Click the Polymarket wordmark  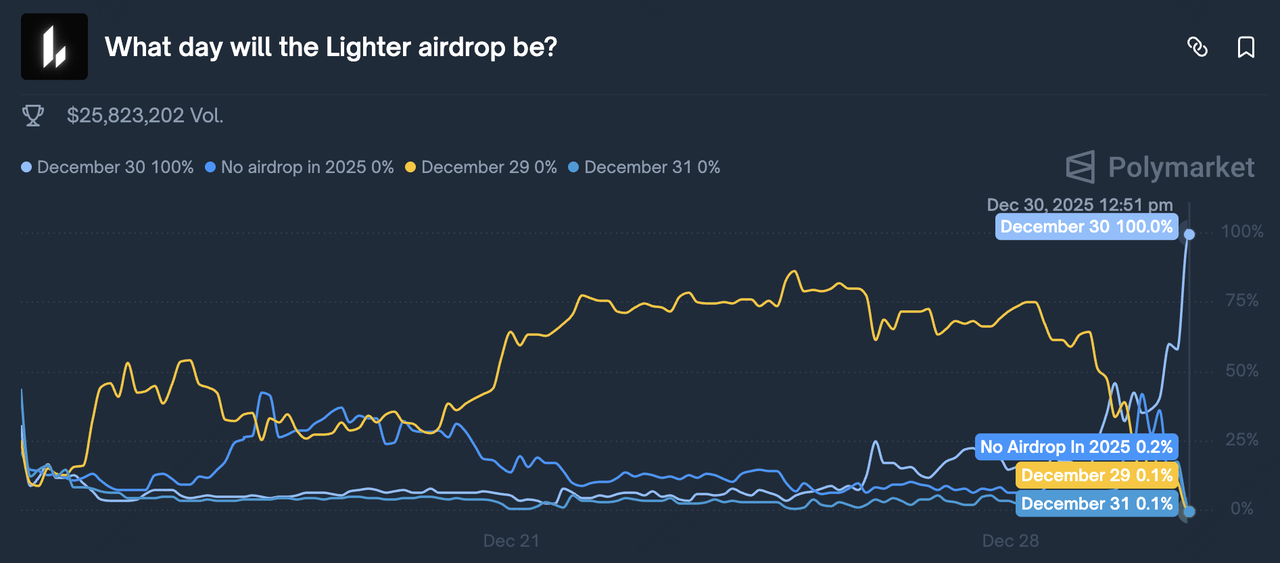pos(1180,167)
